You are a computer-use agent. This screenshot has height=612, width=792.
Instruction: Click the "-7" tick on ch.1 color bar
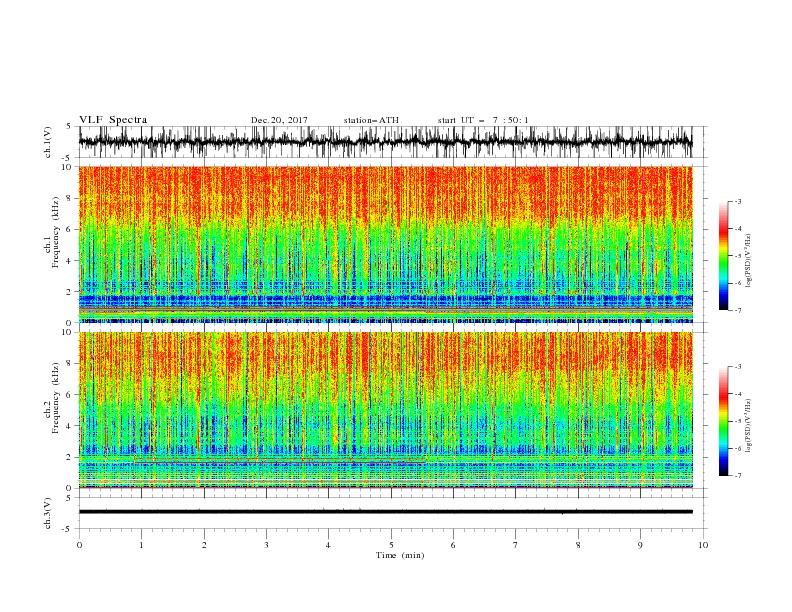click(737, 310)
